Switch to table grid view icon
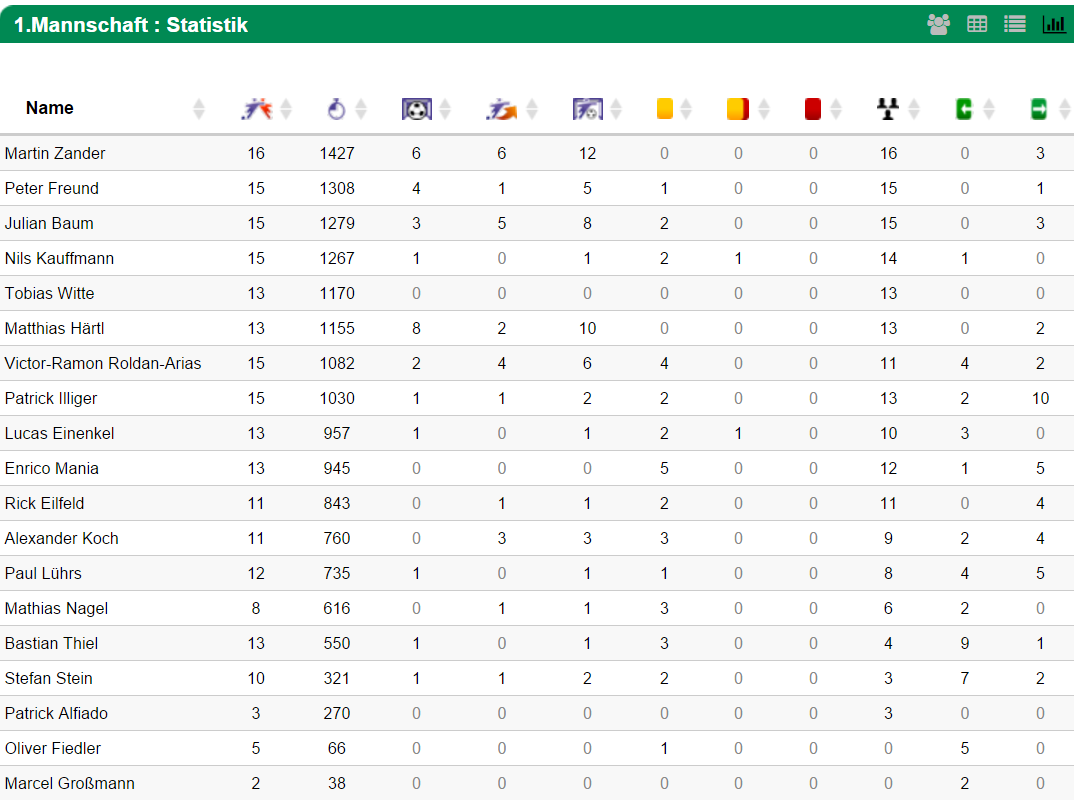The height and width of the screenshot is (803, 1074). 977,25
